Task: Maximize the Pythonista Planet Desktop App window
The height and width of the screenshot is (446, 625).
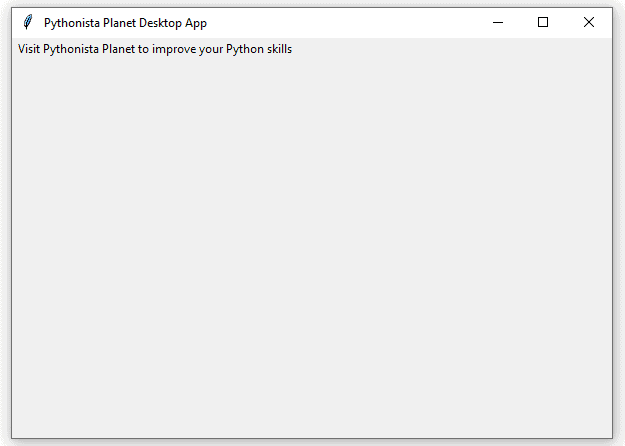Action: click(543, 22)
